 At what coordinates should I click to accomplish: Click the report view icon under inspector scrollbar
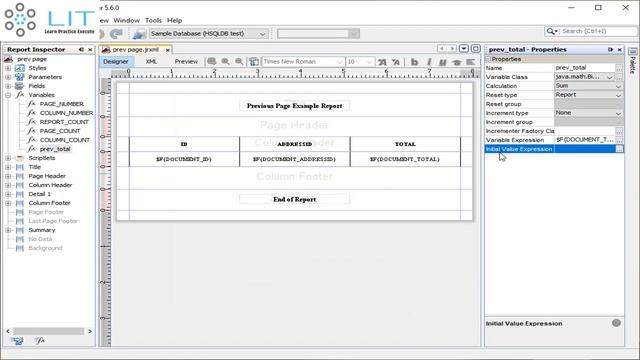(17, 340)
